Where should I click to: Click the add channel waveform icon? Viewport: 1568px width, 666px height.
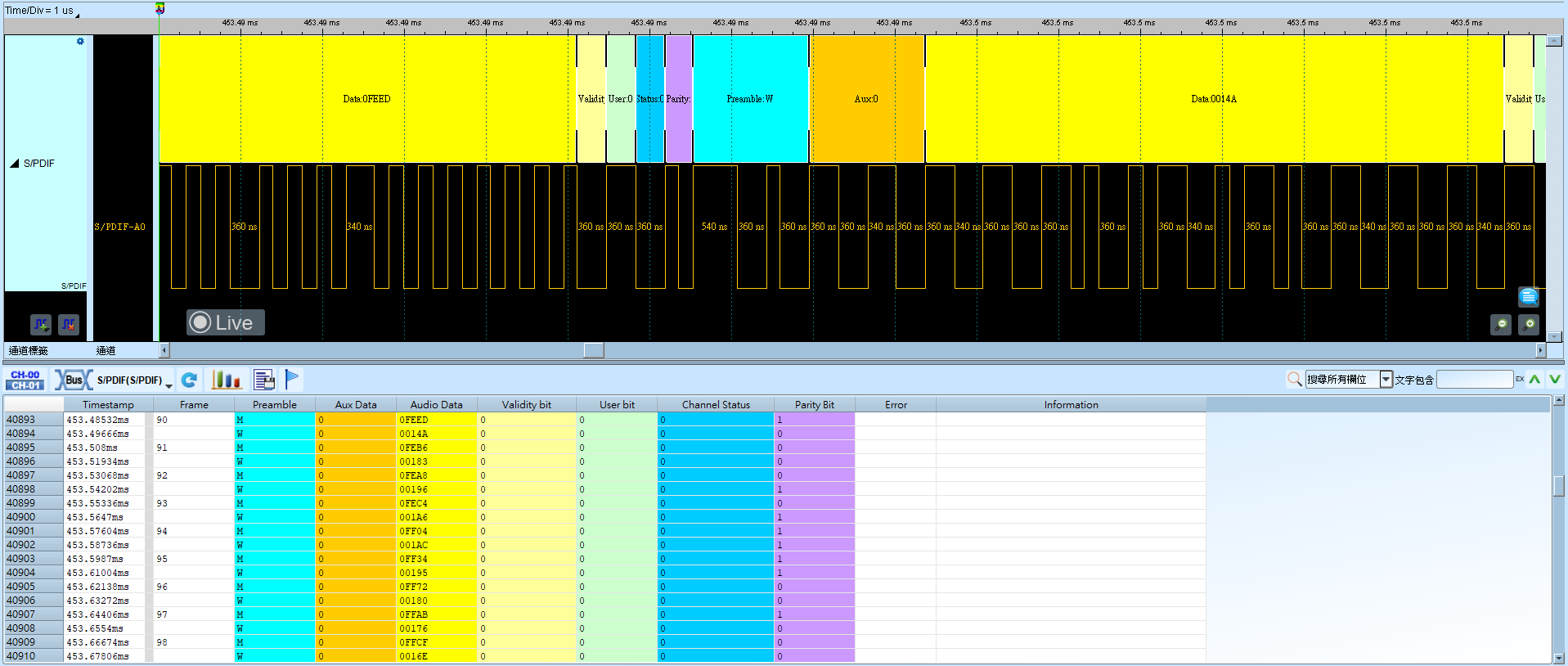pyautogui.click(x=41, y=325)
